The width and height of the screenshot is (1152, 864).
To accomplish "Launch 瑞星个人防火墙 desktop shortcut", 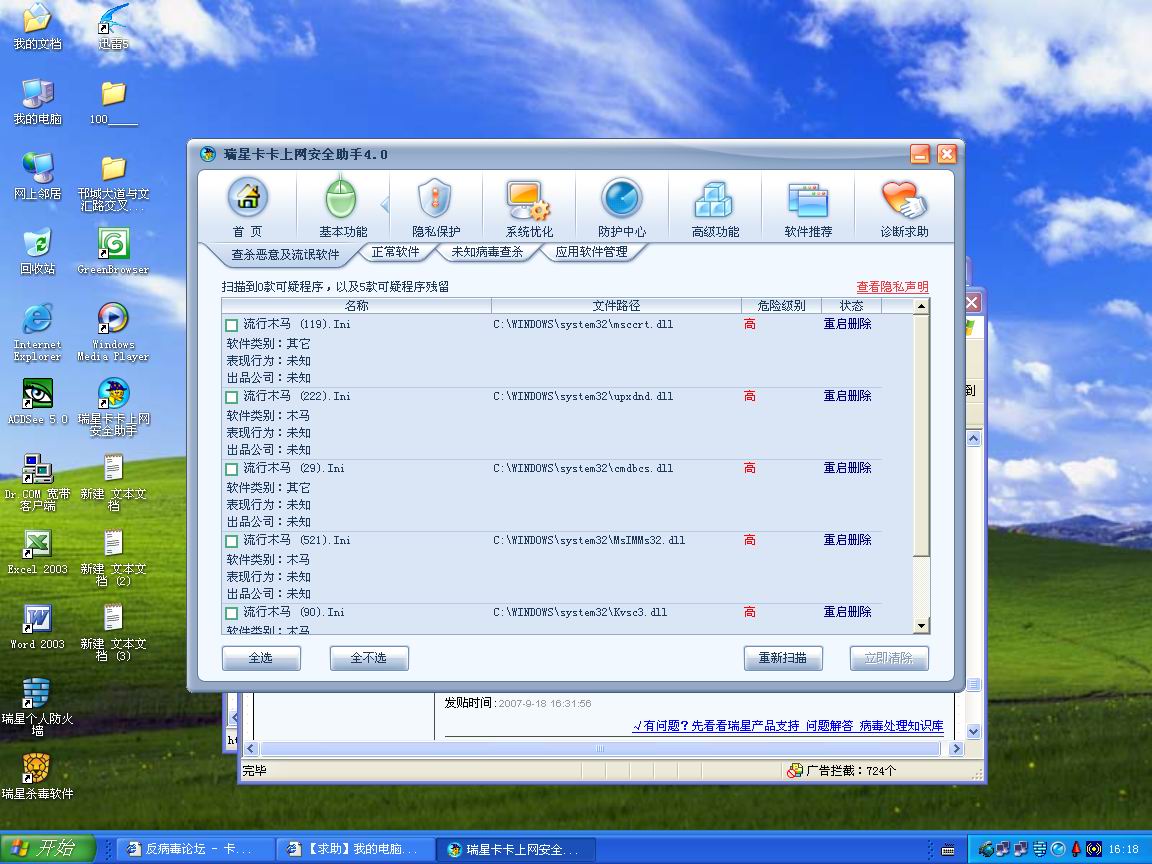I will click(x=37, y=708).
